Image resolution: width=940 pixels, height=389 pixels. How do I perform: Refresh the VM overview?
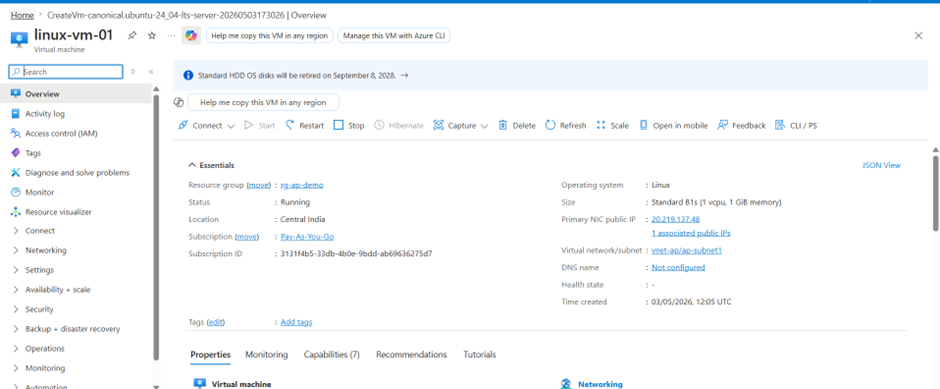tap(566, 126)
